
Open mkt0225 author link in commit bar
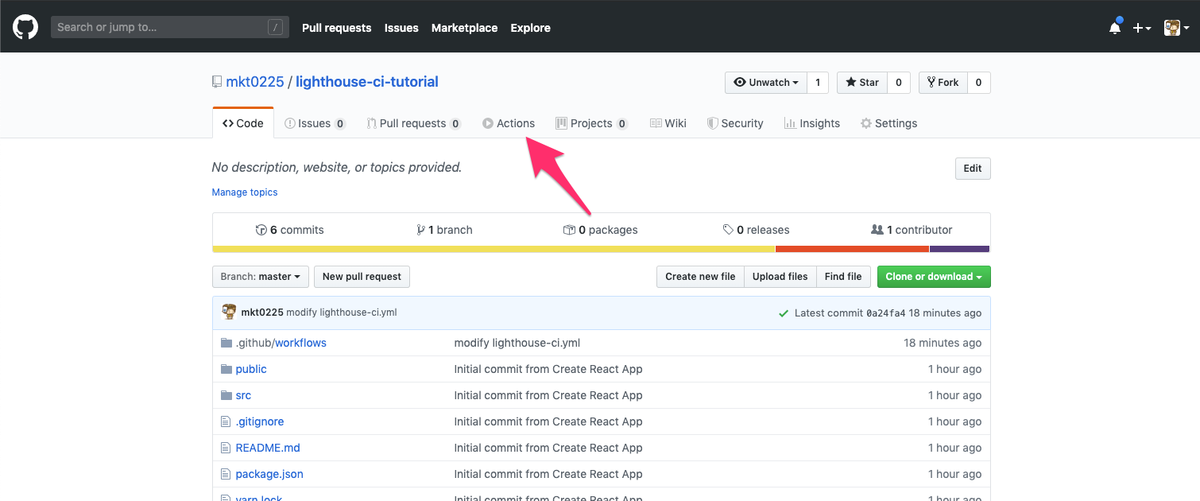(262, 313)
